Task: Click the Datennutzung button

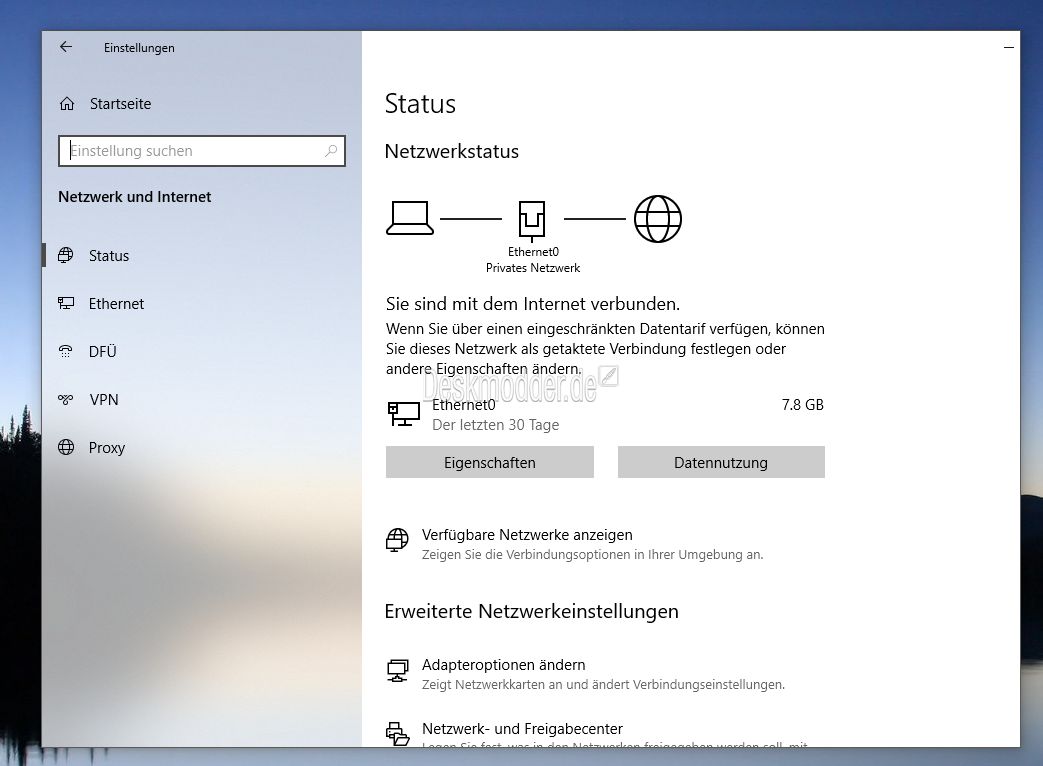Action: (721, 462)
